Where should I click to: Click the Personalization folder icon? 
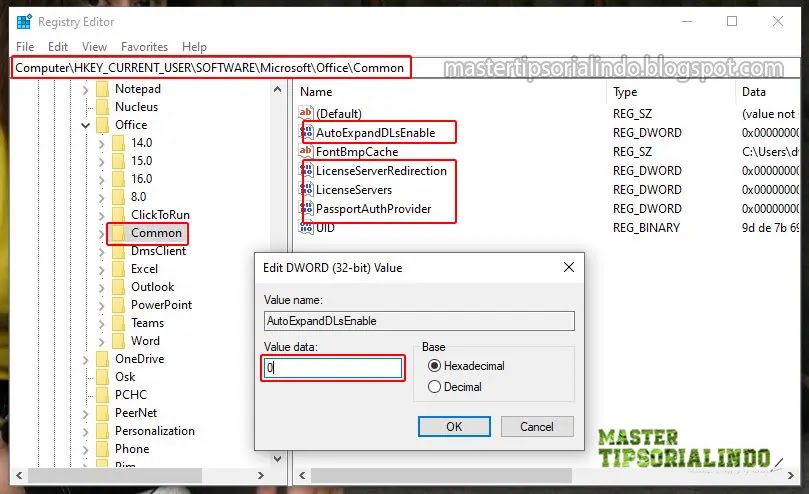click(x=102, y=431)
